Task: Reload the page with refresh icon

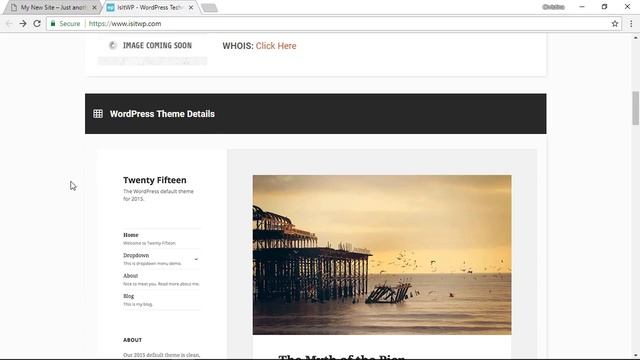Action: [37, 24]
